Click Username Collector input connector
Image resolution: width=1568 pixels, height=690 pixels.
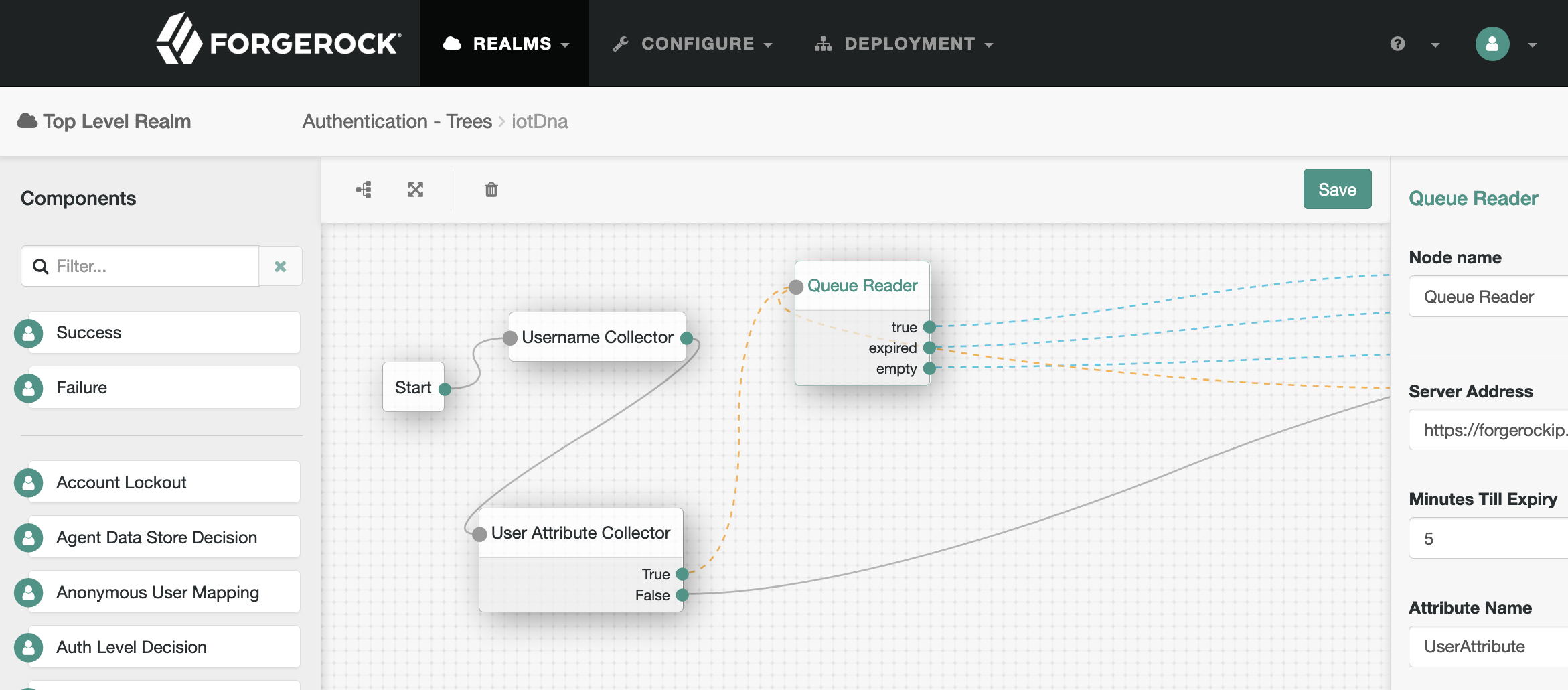[x=510, y=338]
